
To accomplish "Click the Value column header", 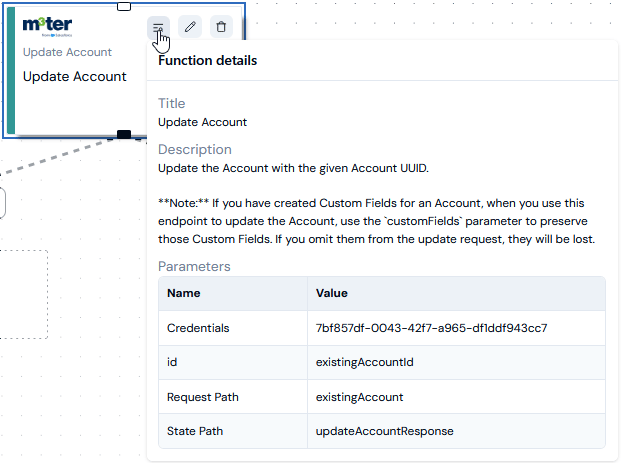I will pos(331,293).
